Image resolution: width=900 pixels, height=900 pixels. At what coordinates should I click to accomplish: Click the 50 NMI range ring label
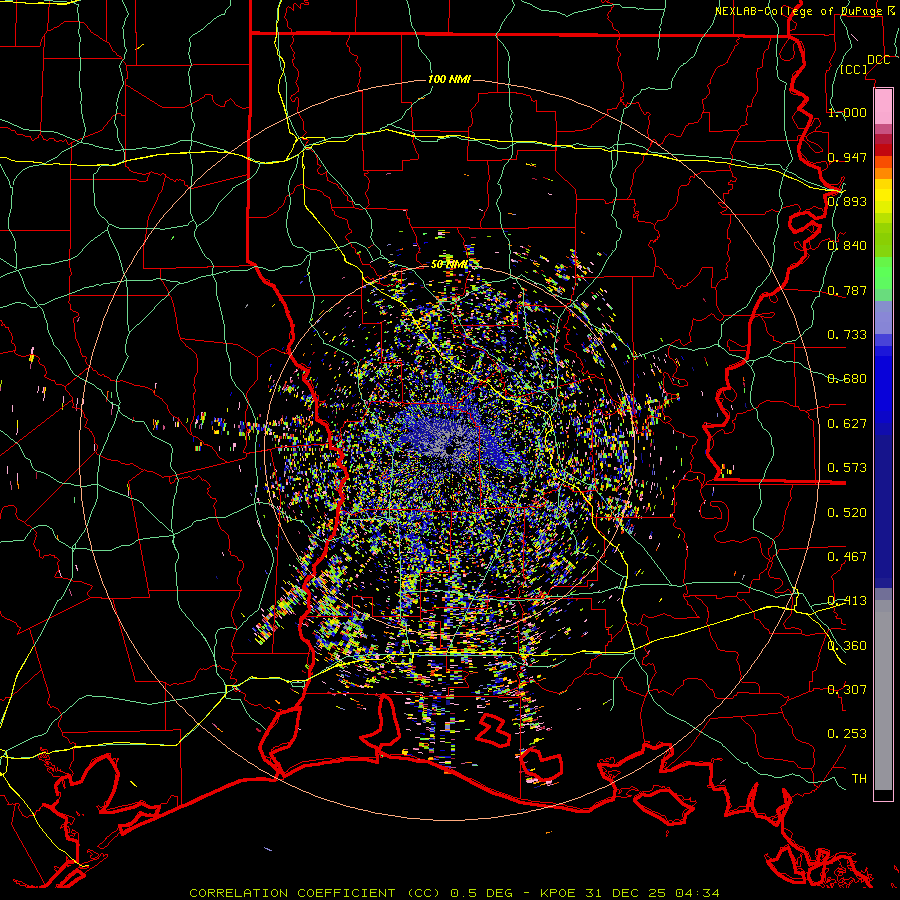coord(449,264)
